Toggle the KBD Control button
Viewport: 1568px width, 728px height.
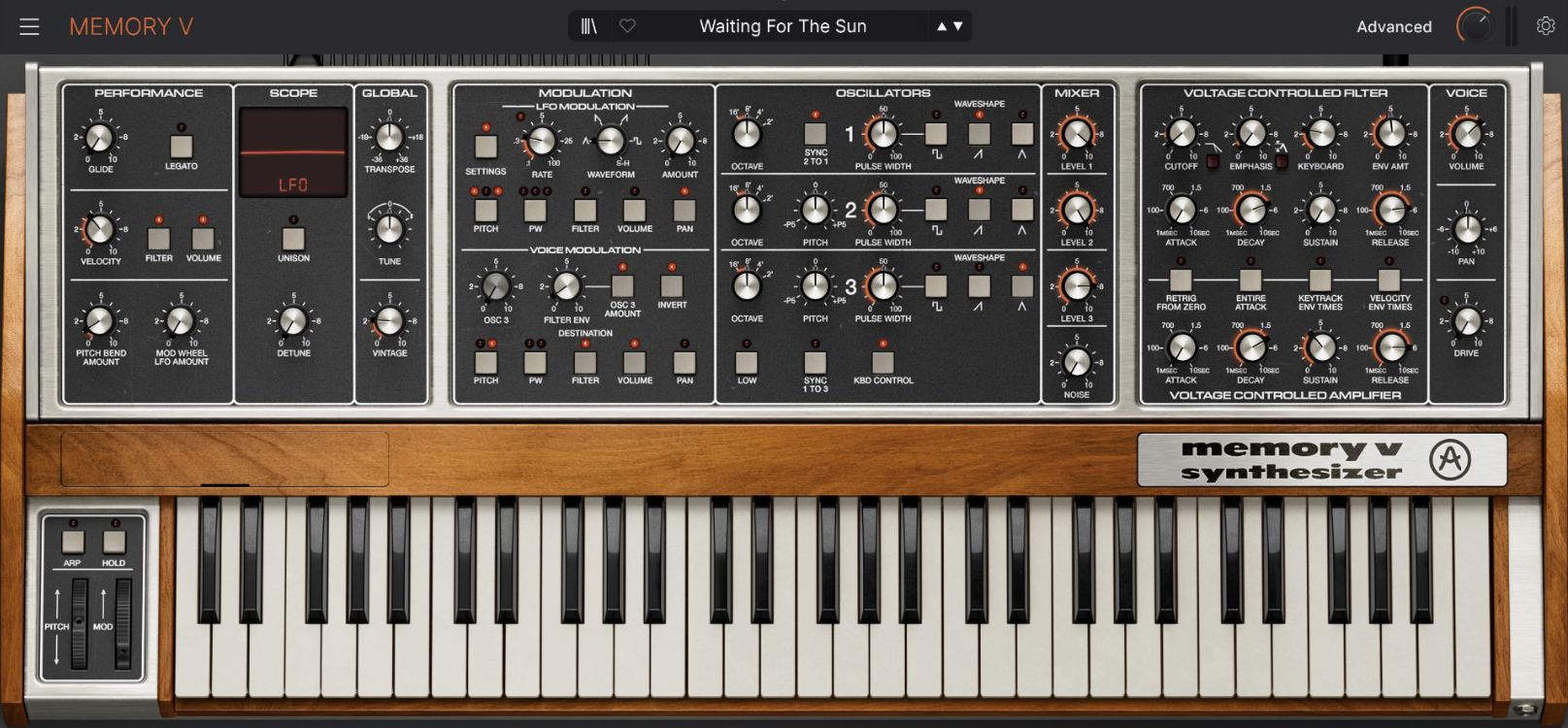click(883, 362)
